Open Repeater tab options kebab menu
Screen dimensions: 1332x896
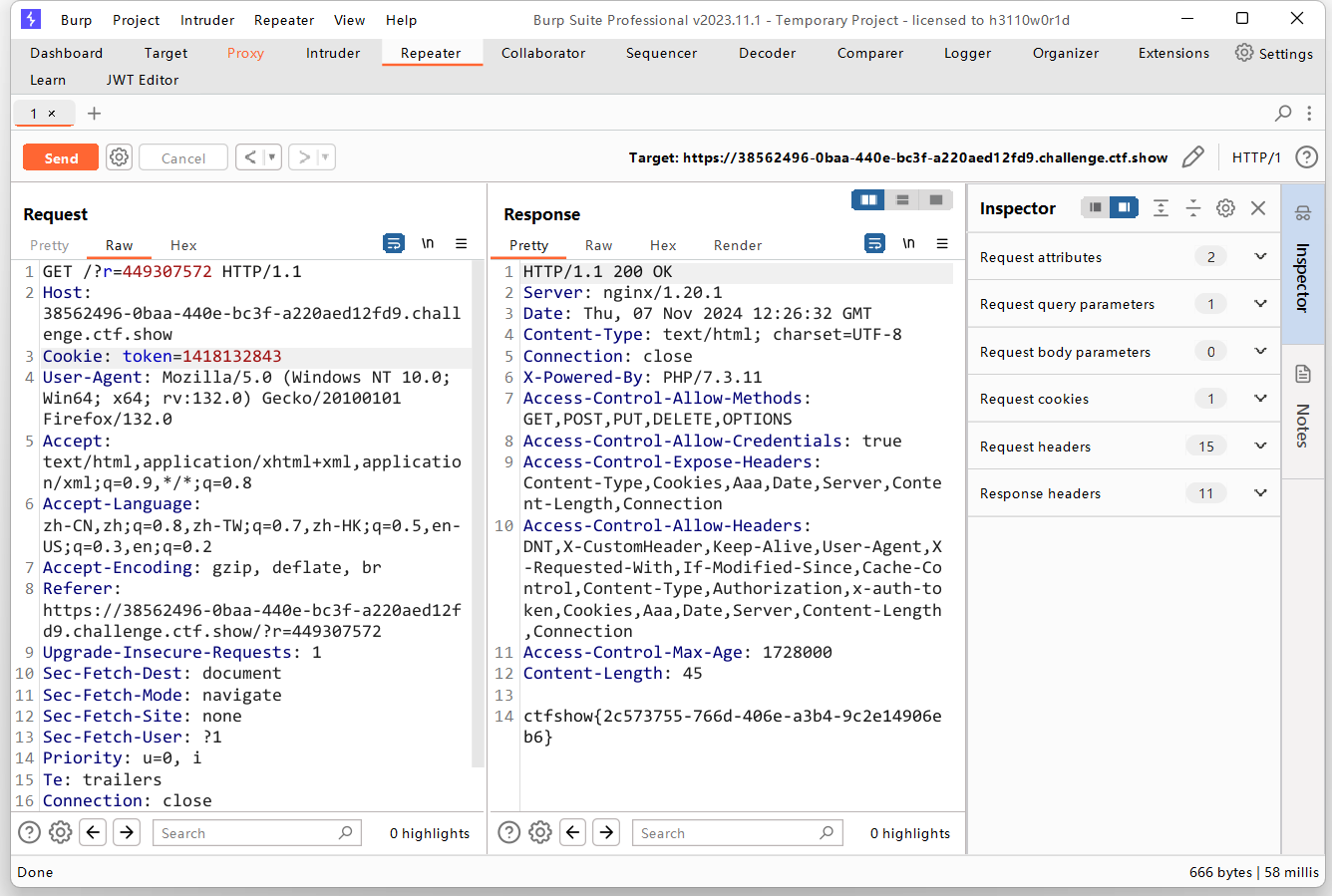[x=1309, y=114]
